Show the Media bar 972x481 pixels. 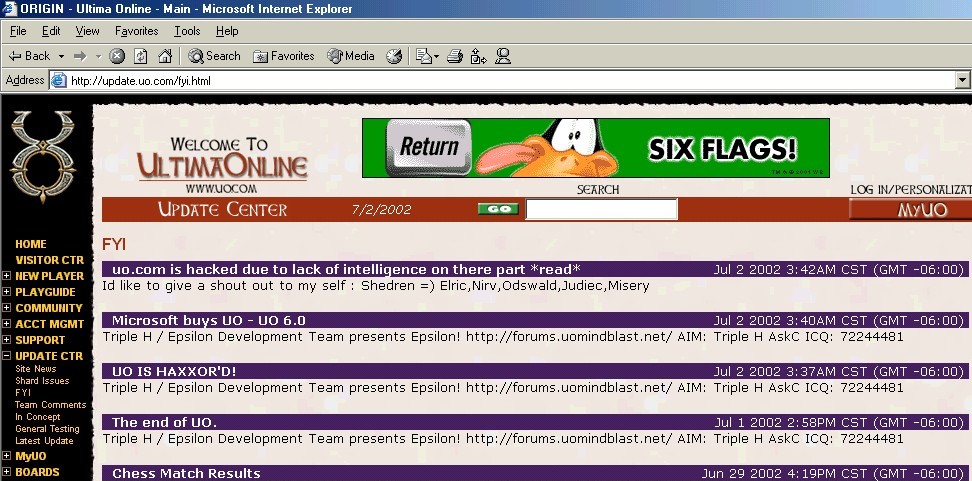pyautogui.click(x=351, y=56)
